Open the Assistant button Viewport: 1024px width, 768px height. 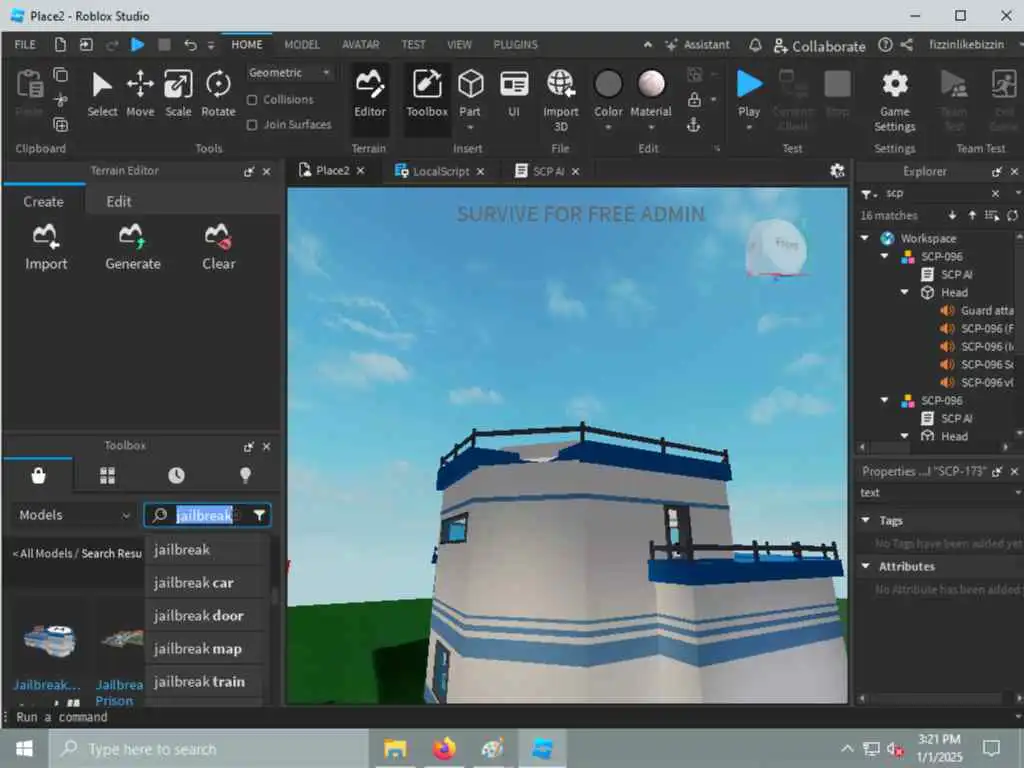click(x=697, y=45)
